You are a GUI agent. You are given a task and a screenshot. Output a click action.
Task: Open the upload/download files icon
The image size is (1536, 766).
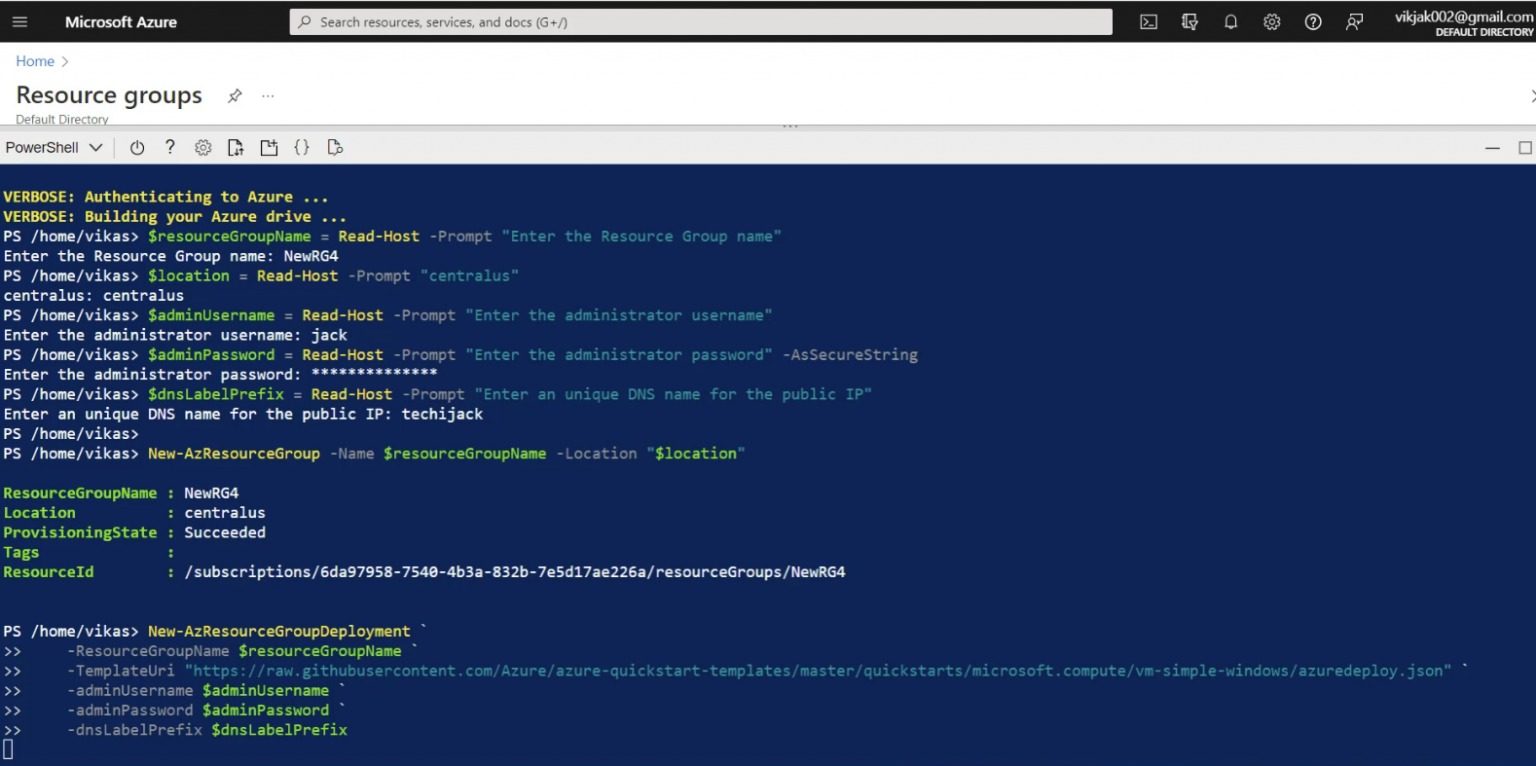[236, 147]
